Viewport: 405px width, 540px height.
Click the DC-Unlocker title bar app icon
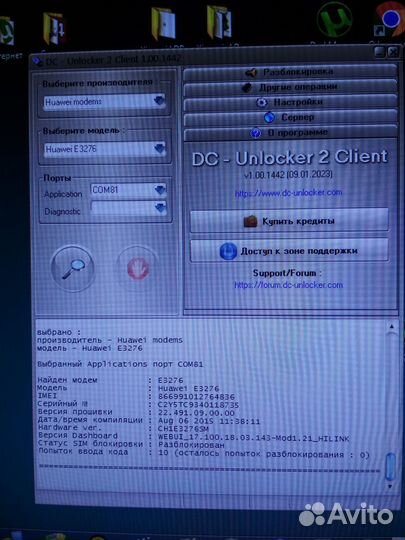tap(37, 62)
